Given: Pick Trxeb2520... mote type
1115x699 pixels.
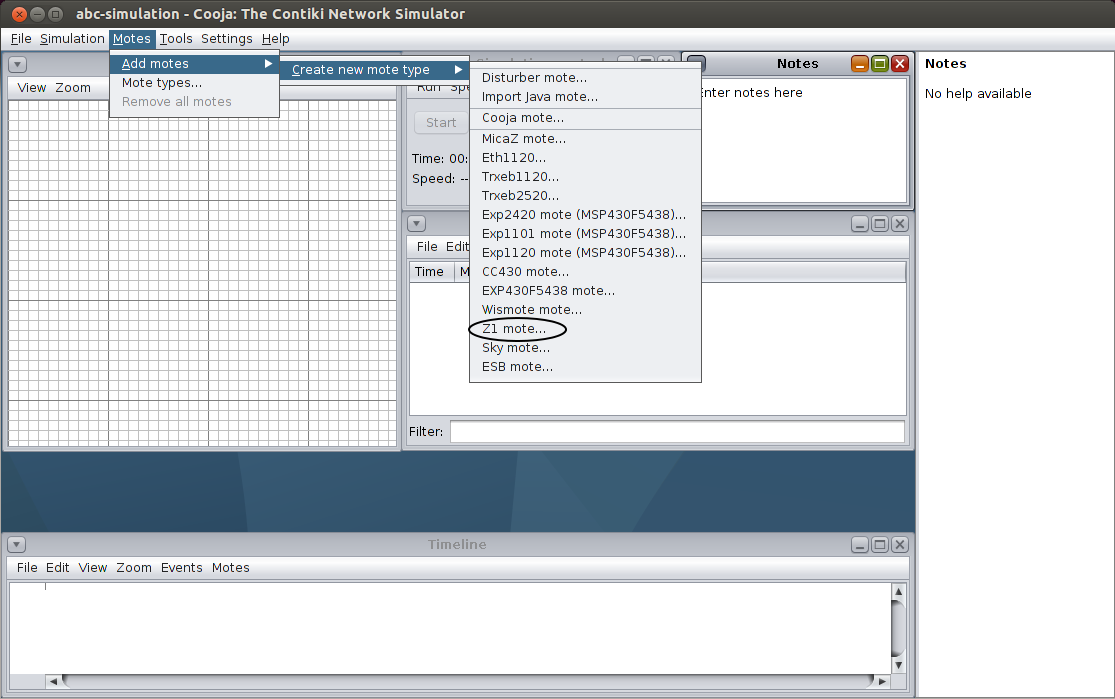Looking at the screenshot, I should (x=585, y=196).
